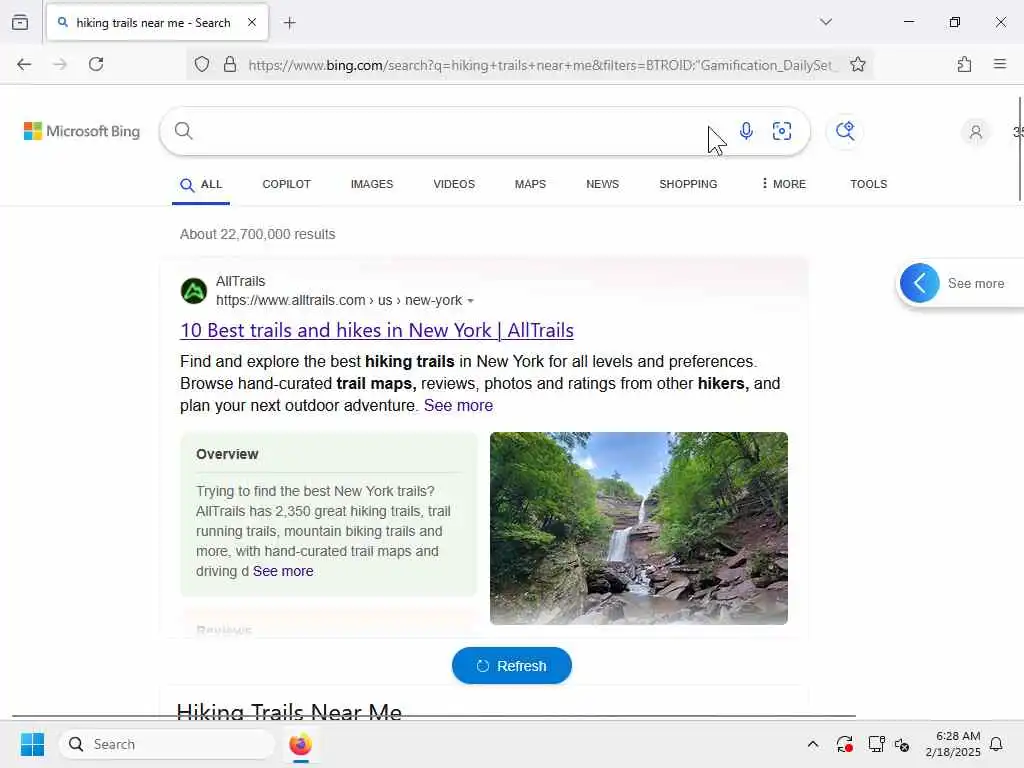Click the Overview card heading
This screenshot has width=1024, height=768.
(x=227, y=454)
